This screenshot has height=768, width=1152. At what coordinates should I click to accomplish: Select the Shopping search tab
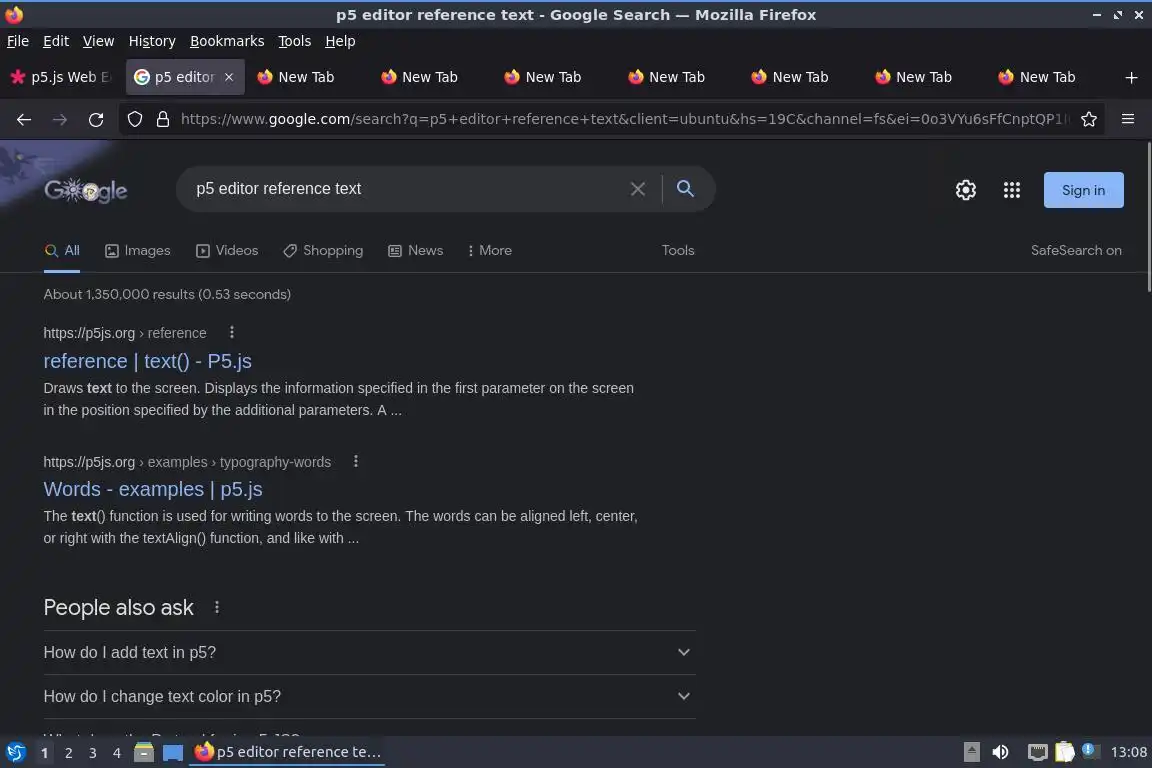point(323,251)
